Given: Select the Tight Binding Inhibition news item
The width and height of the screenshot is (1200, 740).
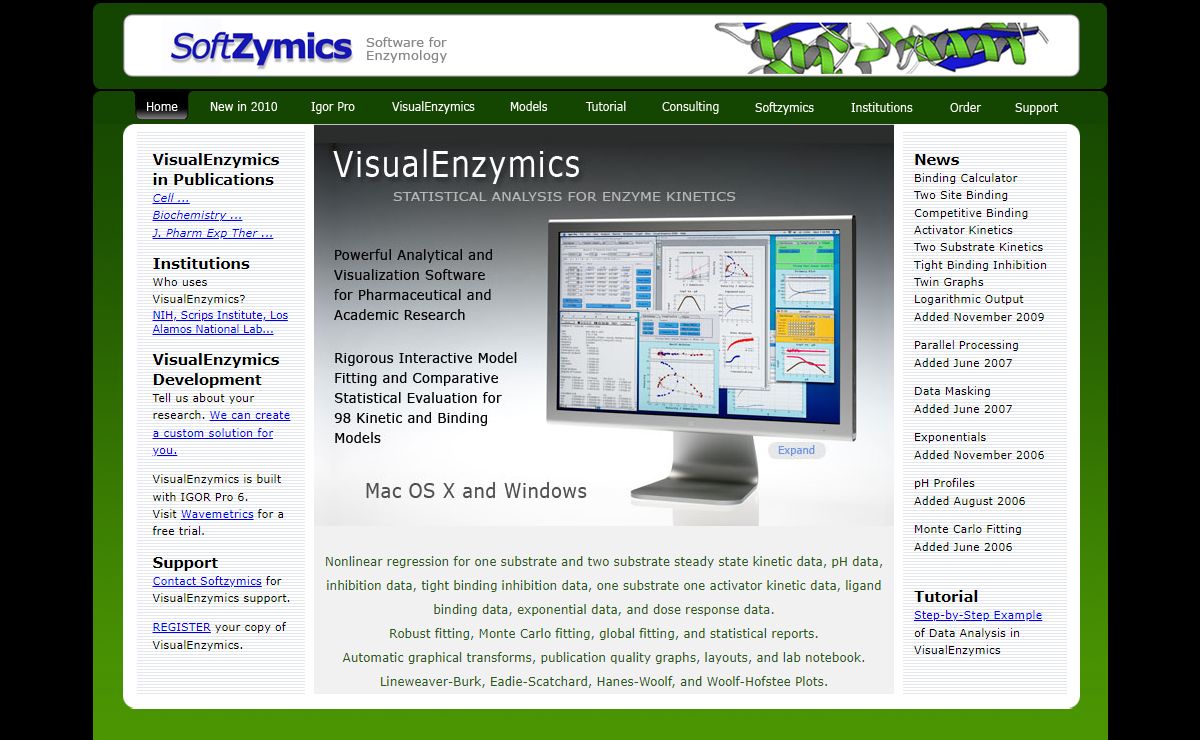Looking at the screenshot, I should (980, 265).
